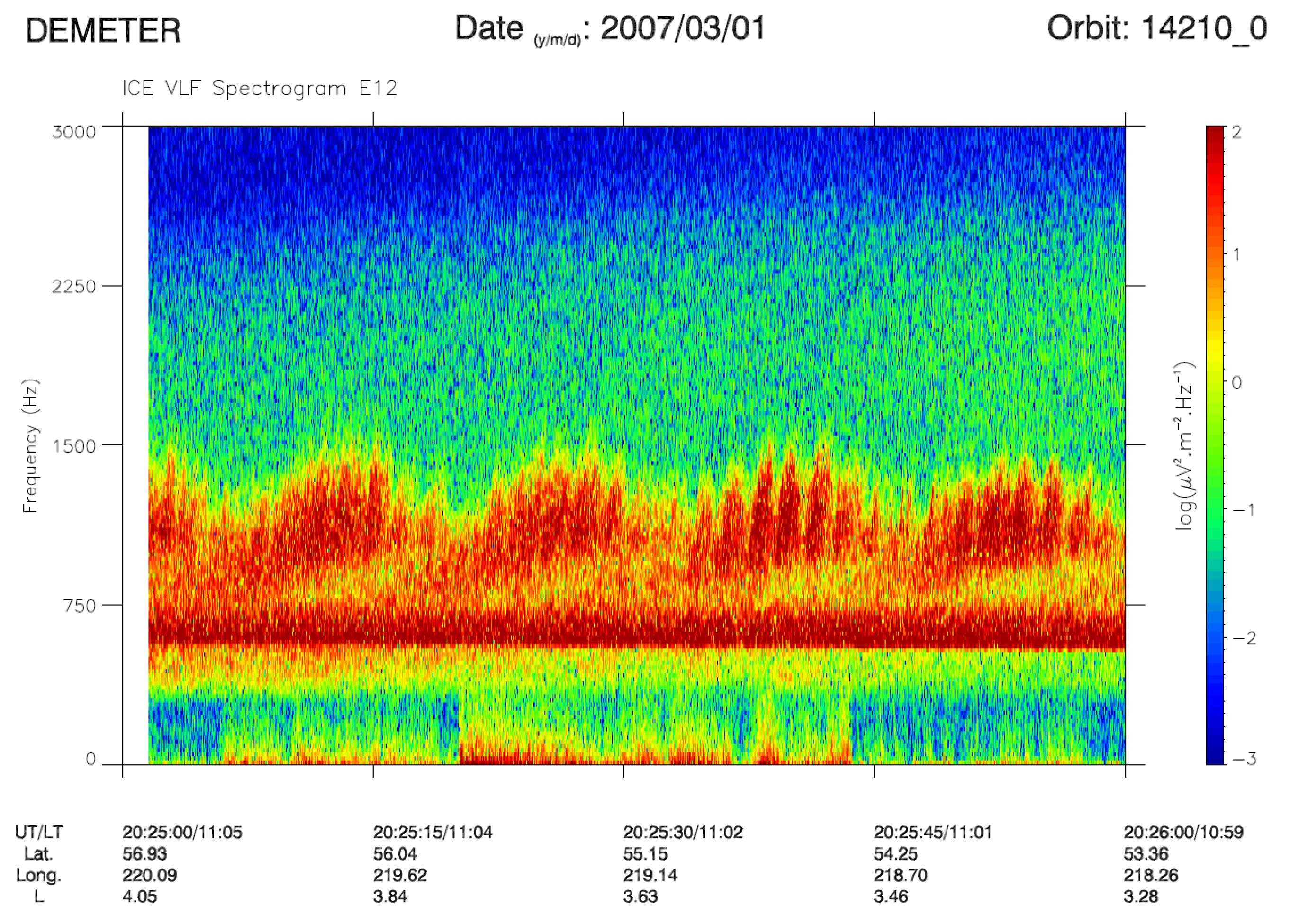
Task: Click the 20:25:00/11:05 time label
Action: 182,833
